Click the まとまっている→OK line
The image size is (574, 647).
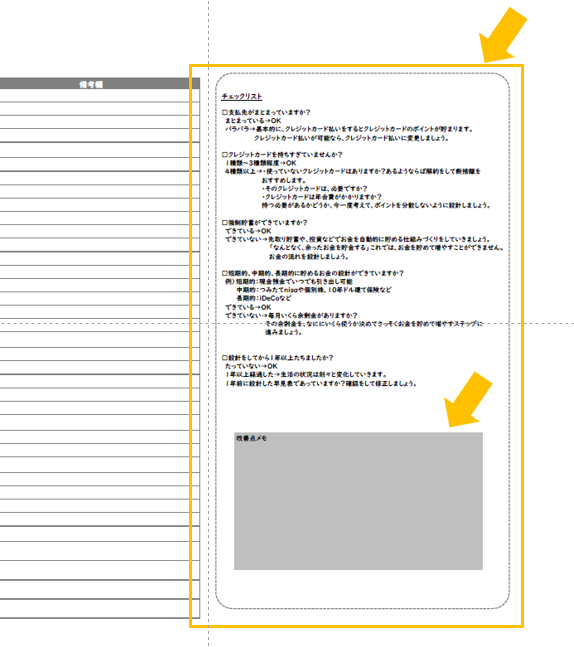tap(253, 120)
